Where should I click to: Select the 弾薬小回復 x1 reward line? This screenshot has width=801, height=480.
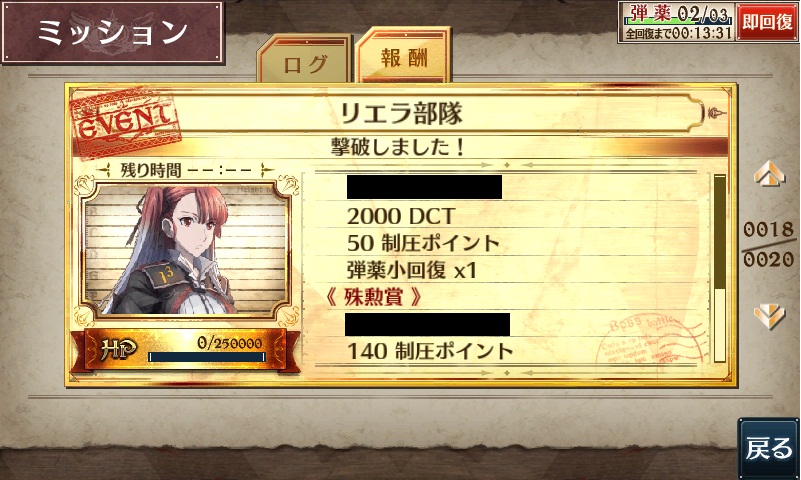coord(412,270)
